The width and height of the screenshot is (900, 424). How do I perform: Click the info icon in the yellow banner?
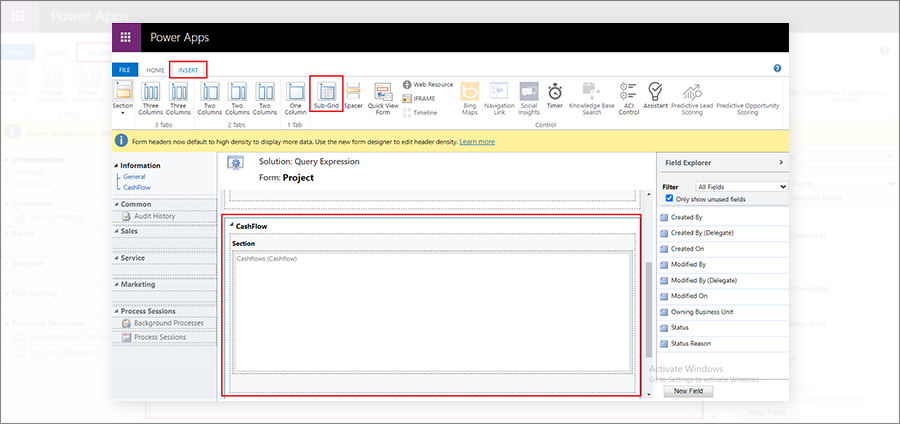coord(121,141)
